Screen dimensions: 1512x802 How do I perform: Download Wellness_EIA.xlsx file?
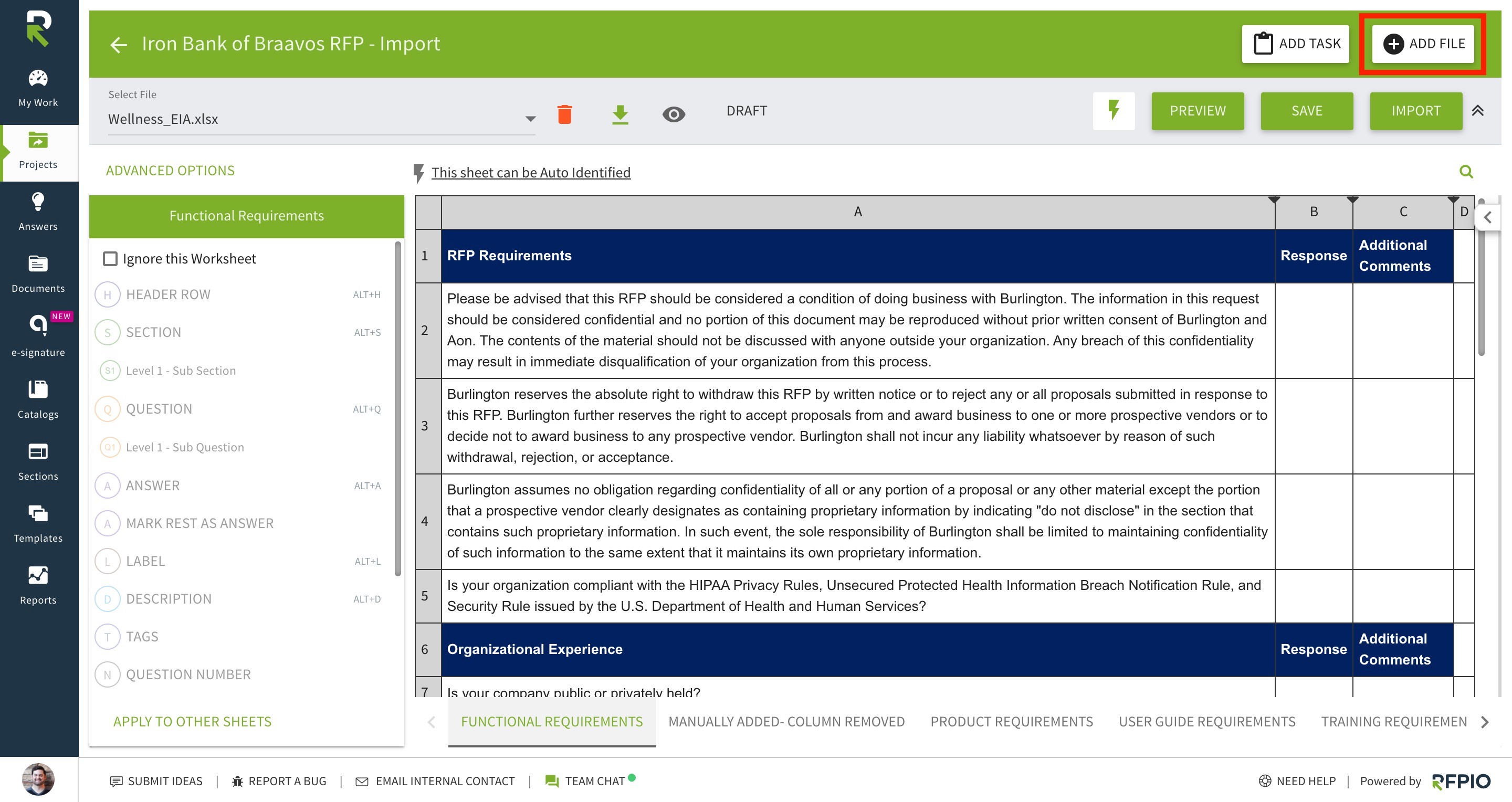(x=620, y=114)
